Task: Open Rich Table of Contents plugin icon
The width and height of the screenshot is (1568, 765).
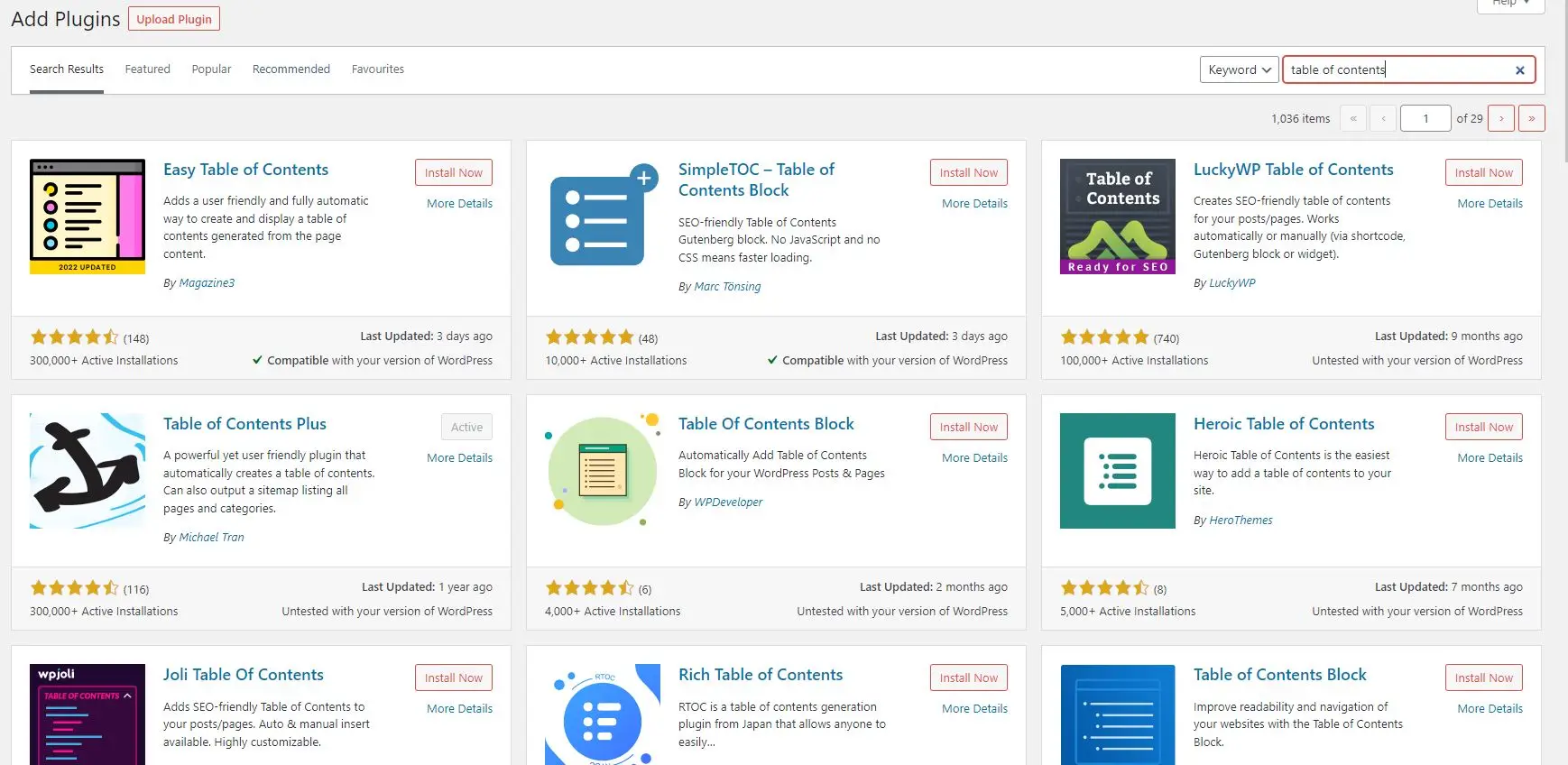Action: (x=603, y=714)
